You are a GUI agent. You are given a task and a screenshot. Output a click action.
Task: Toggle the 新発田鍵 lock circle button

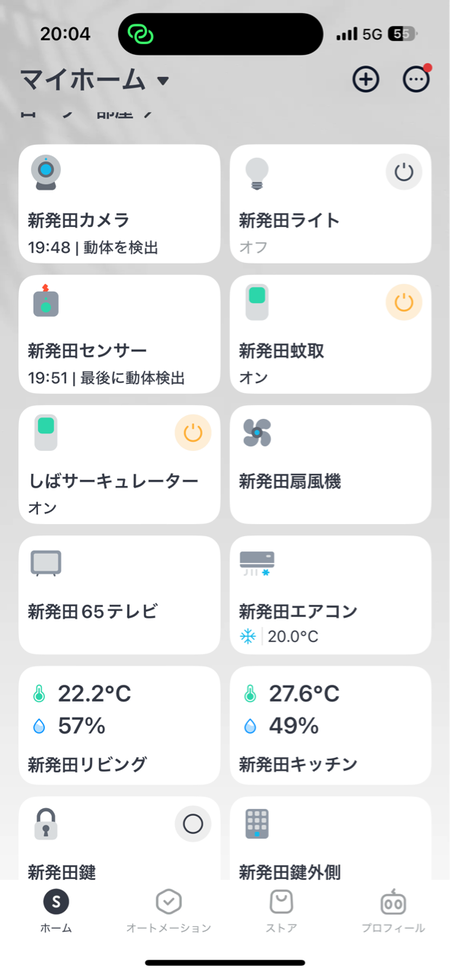pyautogui.click(x=193, y=825)
